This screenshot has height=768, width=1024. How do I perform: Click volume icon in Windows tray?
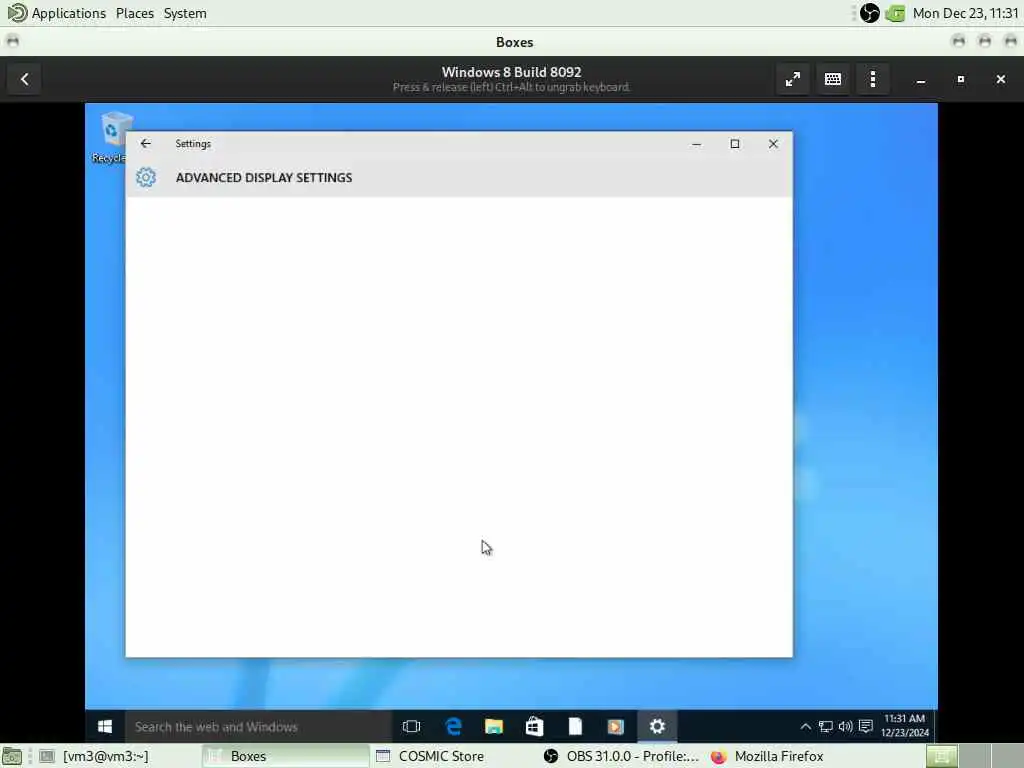click(845, 726)
